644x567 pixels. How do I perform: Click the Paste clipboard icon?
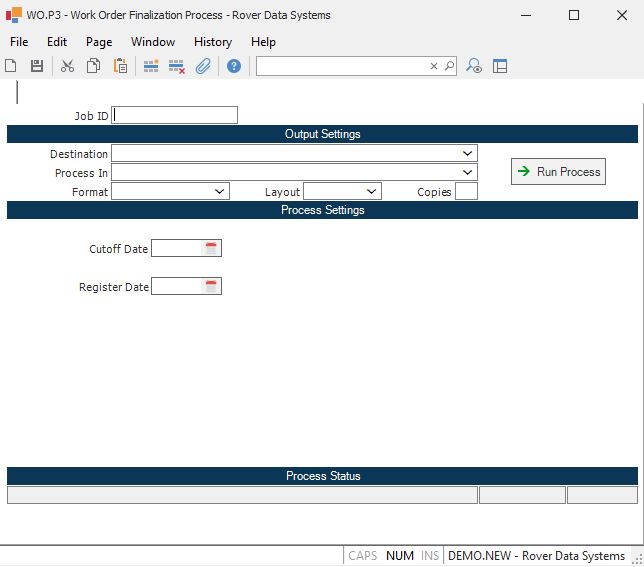(120, 66)
